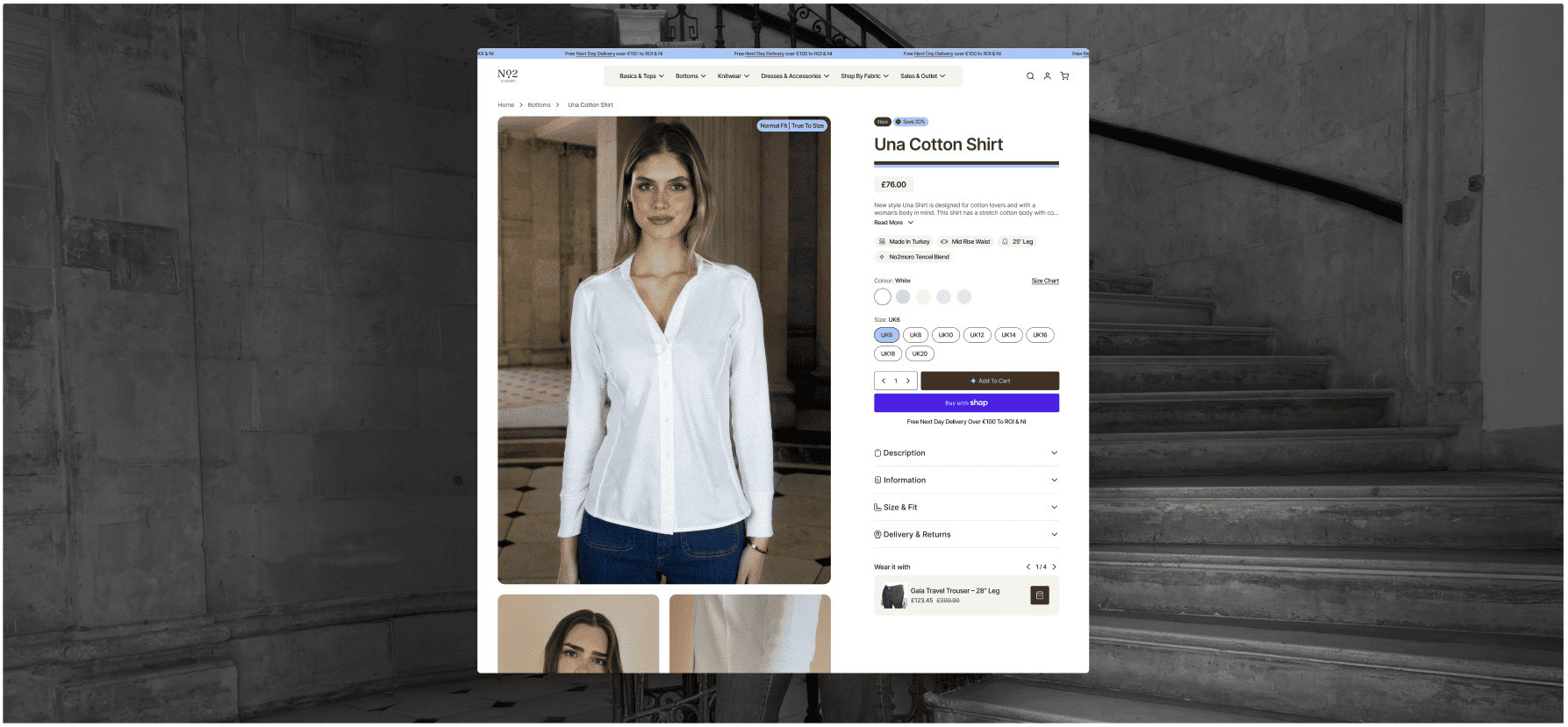Viewport: 1568px width, 727px height.
Task: Go to Bottoms breadcrumb
Action: point(540,105)
